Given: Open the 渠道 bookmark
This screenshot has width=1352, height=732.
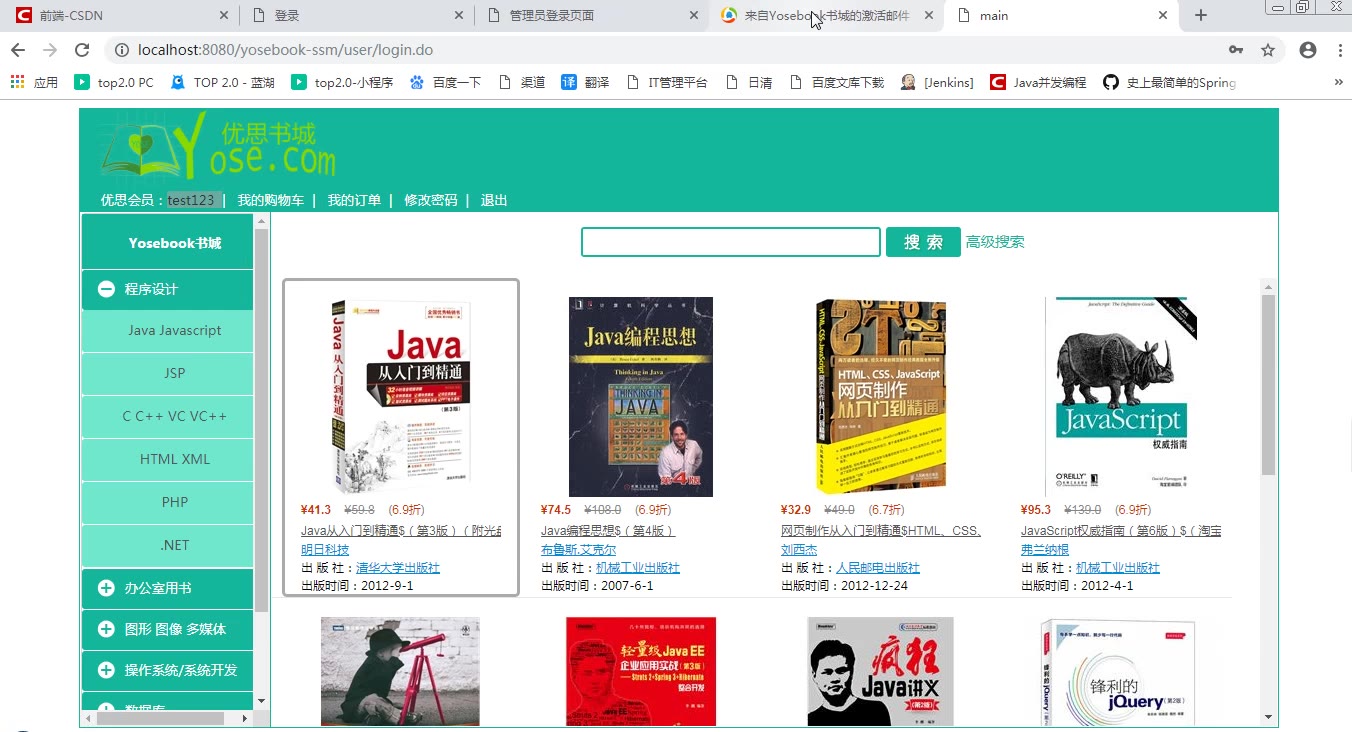Looking at the screenshot, I should 521,83.
